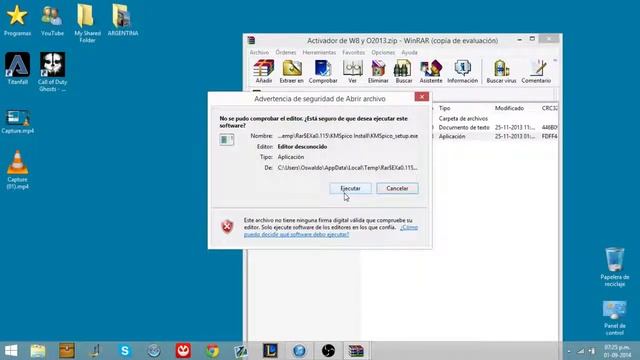Select the Extraer en toolbar icon
The height and width of the screenshot is (360, 640).
(x=291, y=71)
